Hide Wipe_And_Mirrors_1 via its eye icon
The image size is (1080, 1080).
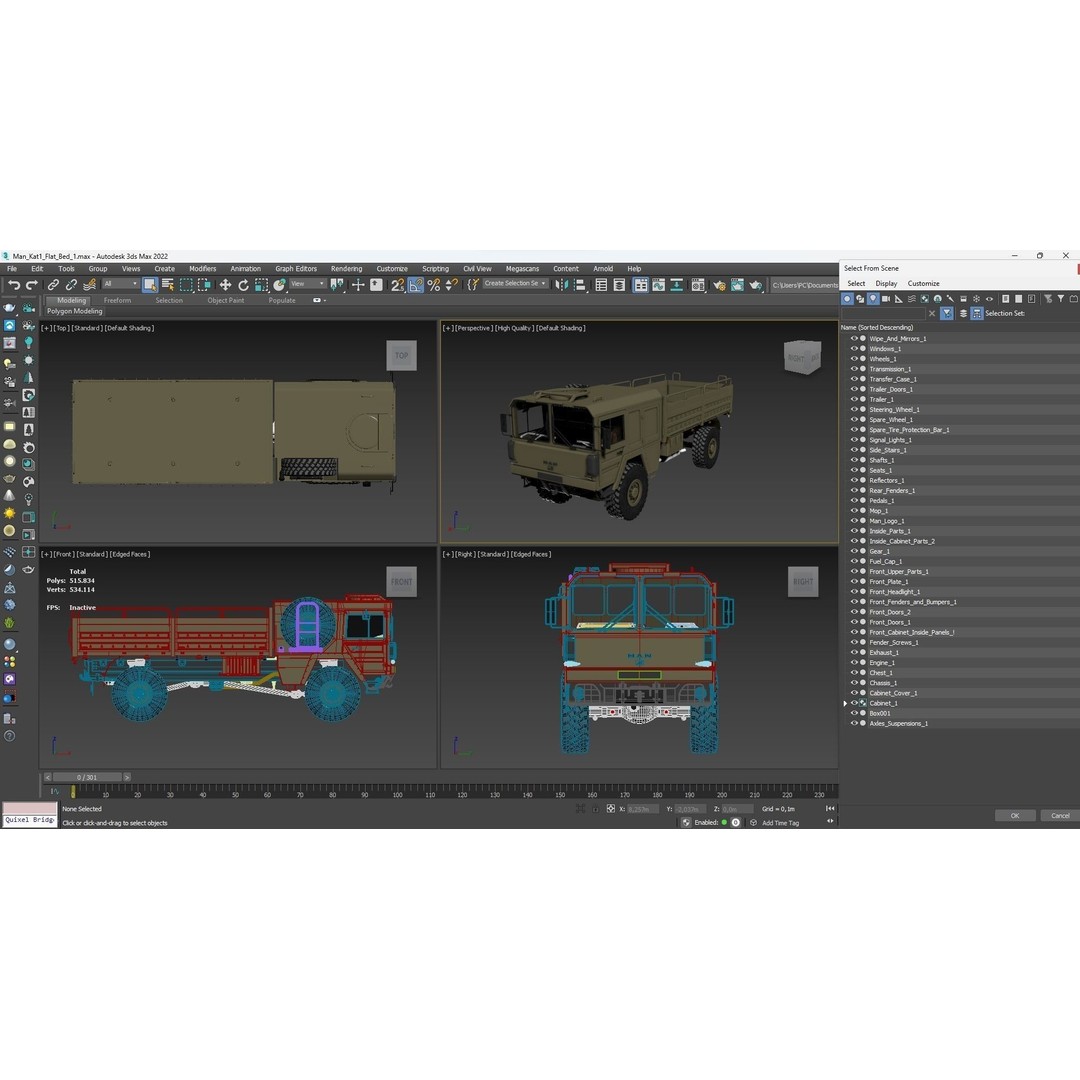click(x=854, y=339)
